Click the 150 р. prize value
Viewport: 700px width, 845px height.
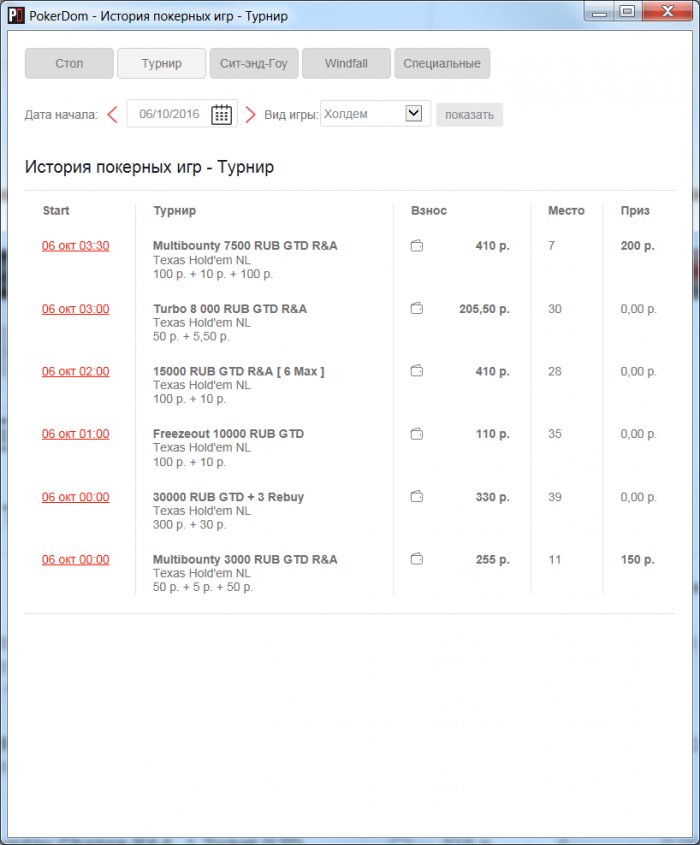(637, 559)
